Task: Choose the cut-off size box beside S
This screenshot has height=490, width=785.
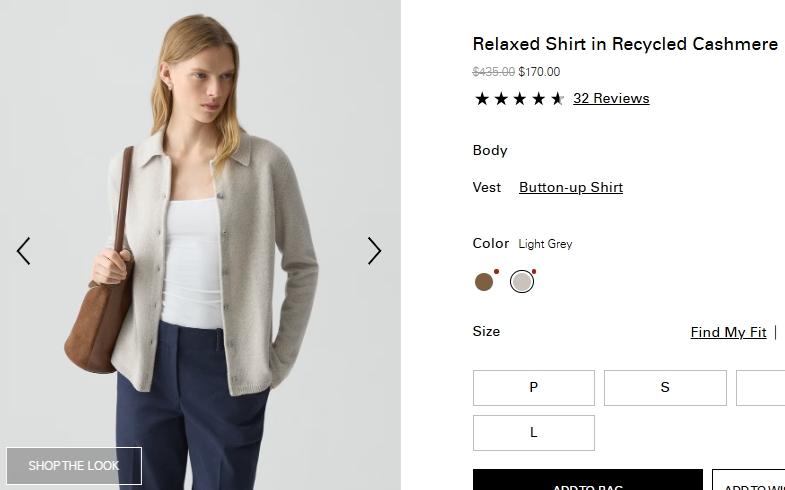Action: point(762,388)
